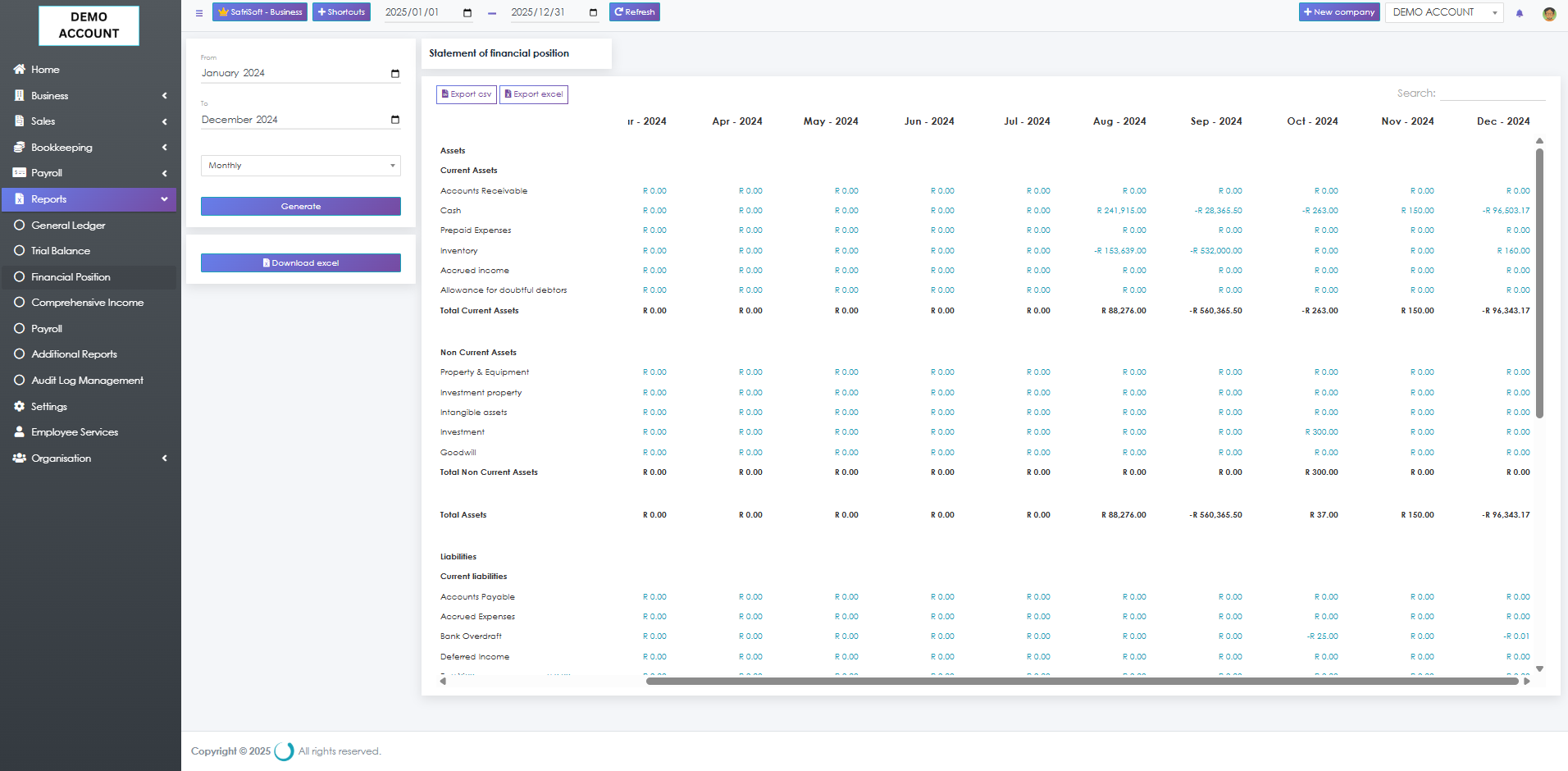This screenshot has height=771, width=1568.
Task: Open the Monthly period dropdown
Action: tap(300, 166)
